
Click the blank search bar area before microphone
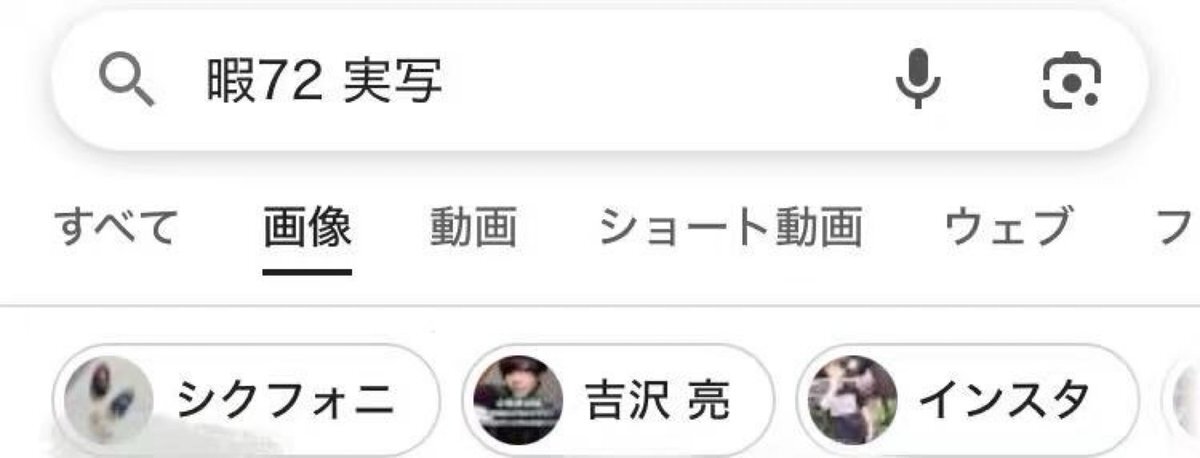(665, 80)
